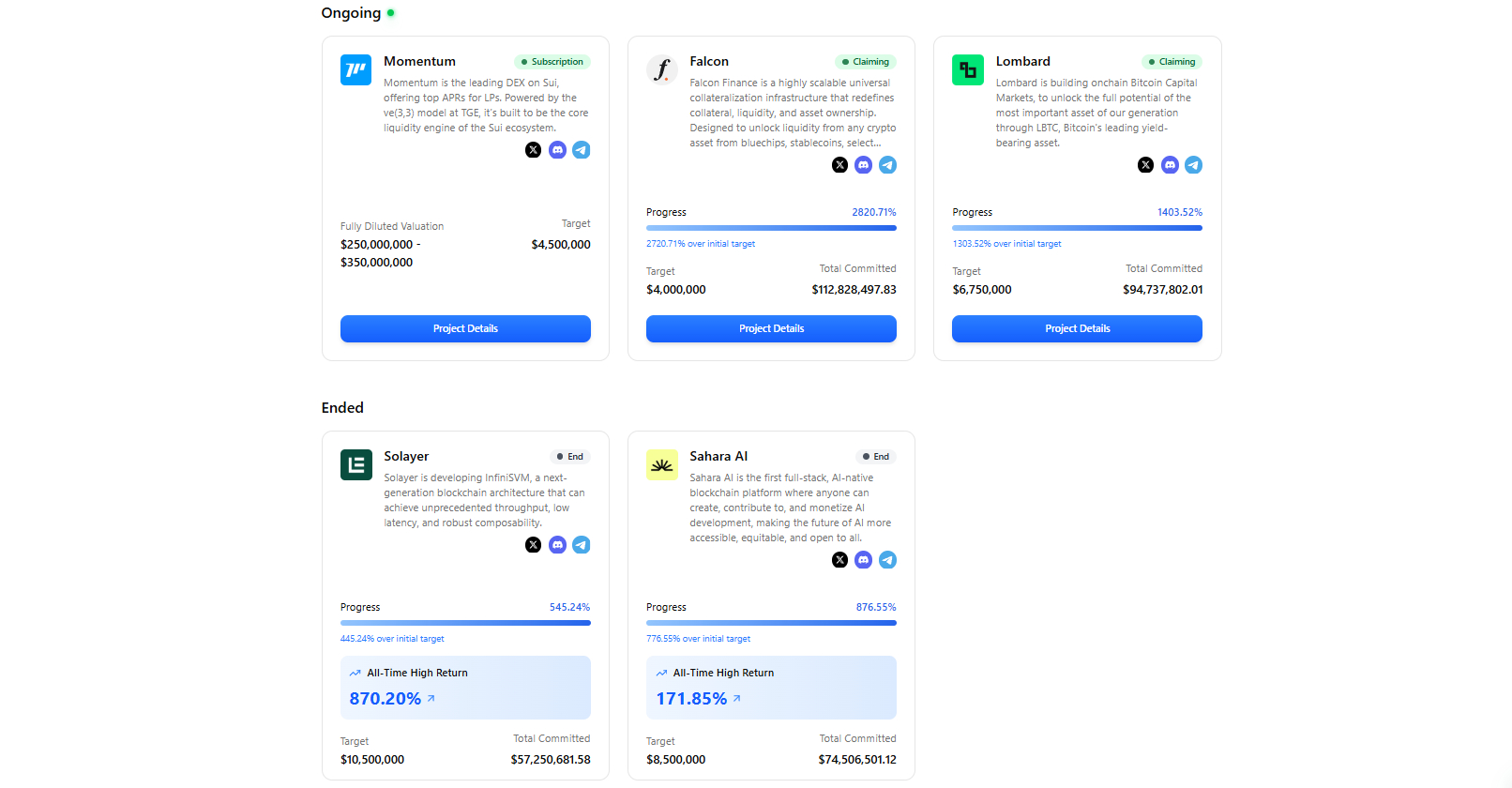Viewport: 1512px width, 788px height.
Task: Click the Solayer project logo
Action: point(356,465)
